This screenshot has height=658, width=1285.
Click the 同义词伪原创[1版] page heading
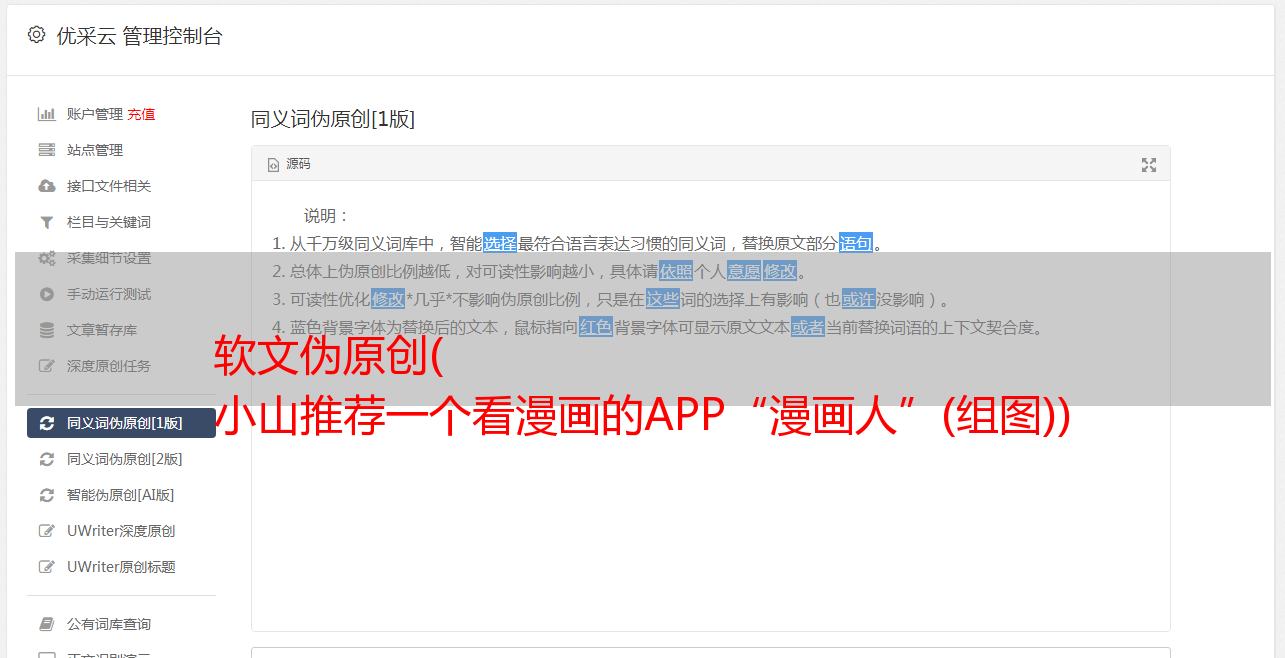point(333,119)
